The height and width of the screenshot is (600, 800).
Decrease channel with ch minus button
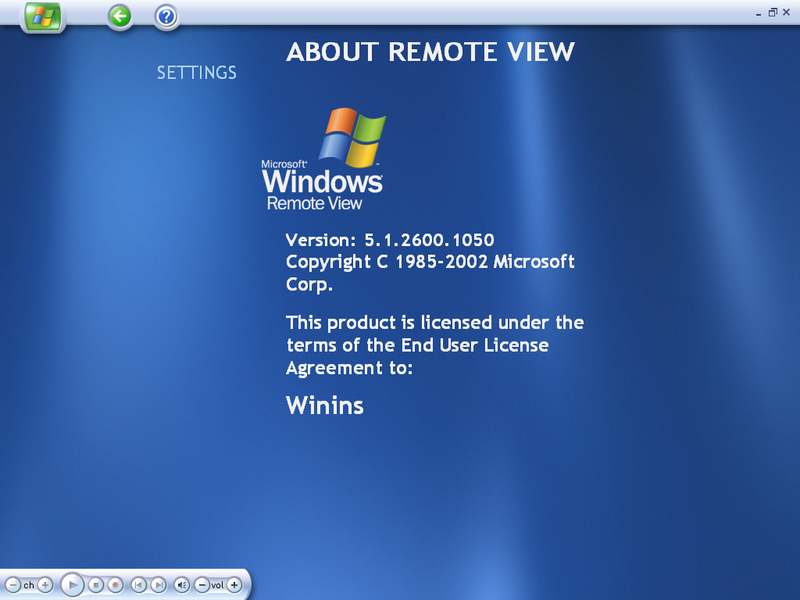[x=13, y=585]
